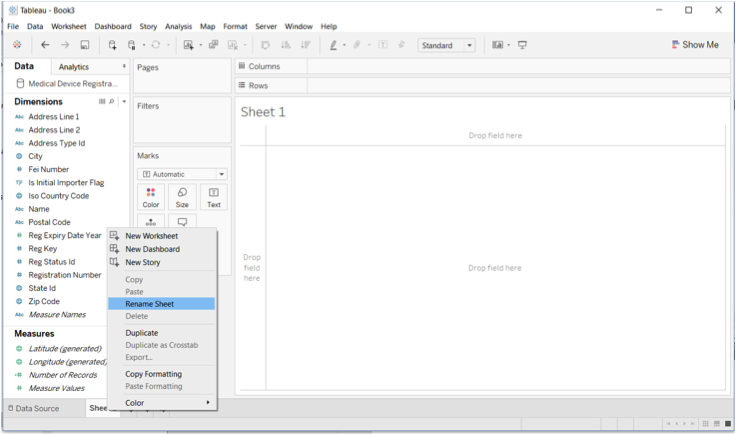Image resolution: width=736 pixels, height=434 pixels.
Task: Select the Registration Number field
Action: (64, 275)
